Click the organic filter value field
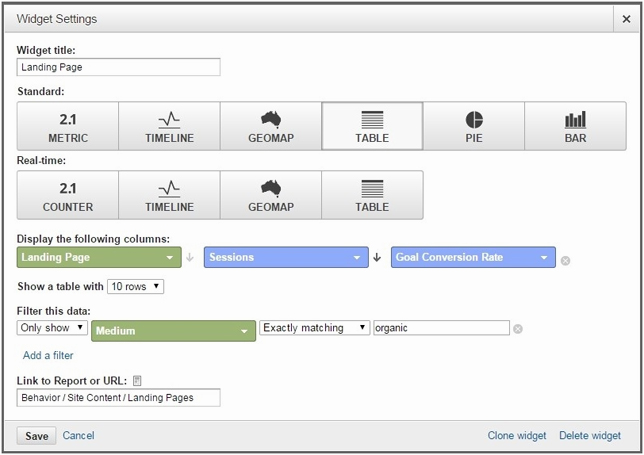 442,328
